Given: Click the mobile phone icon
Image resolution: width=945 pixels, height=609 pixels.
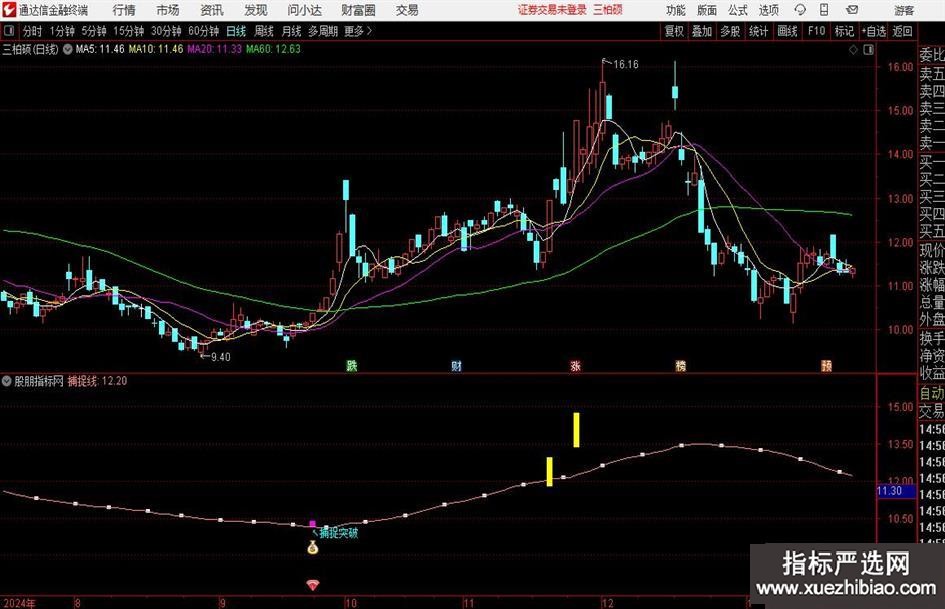Looking at the screenshot, I should click(824, 10).
